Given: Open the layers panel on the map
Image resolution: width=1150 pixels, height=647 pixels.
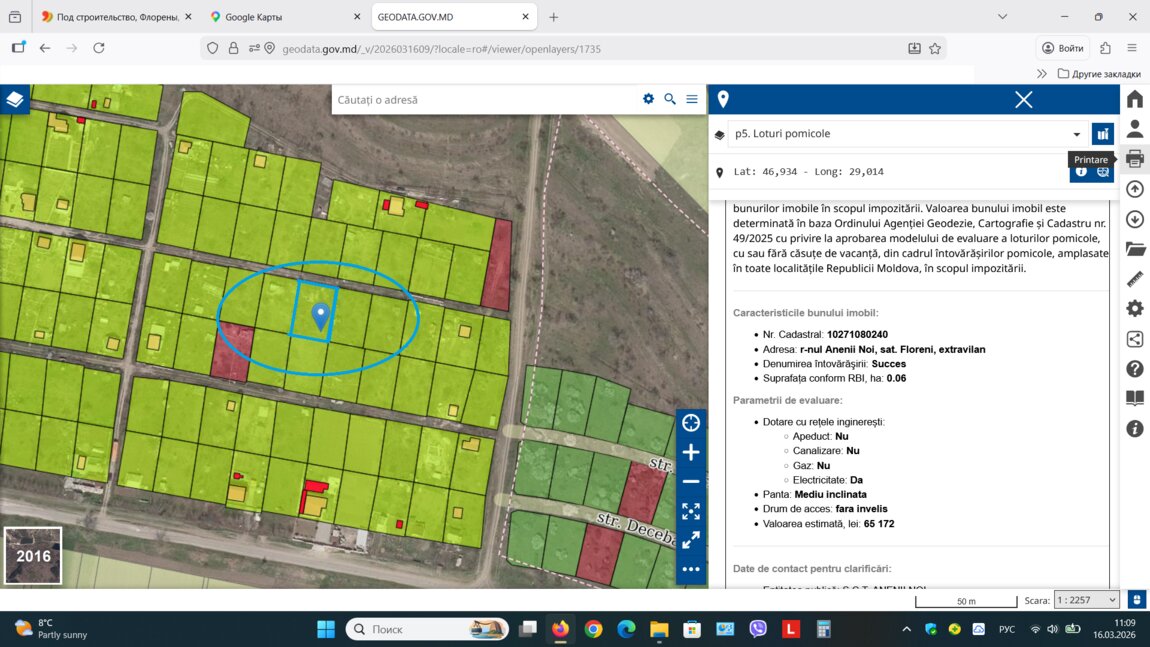Looking at the screenshot, I should pos(15,99).
